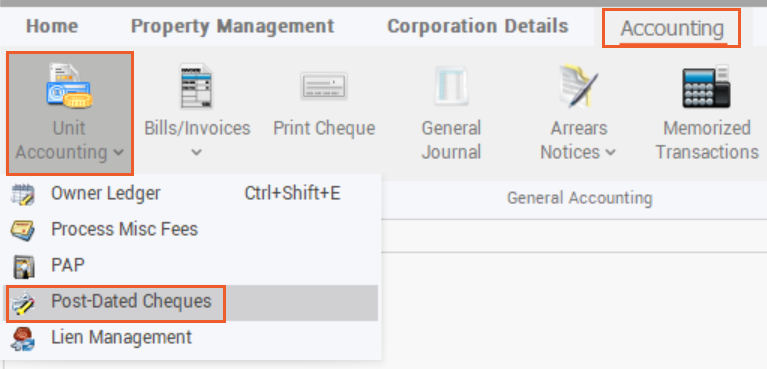Go to the Corporation Details tab
767x369 pixels.
(x=478, y=26)
